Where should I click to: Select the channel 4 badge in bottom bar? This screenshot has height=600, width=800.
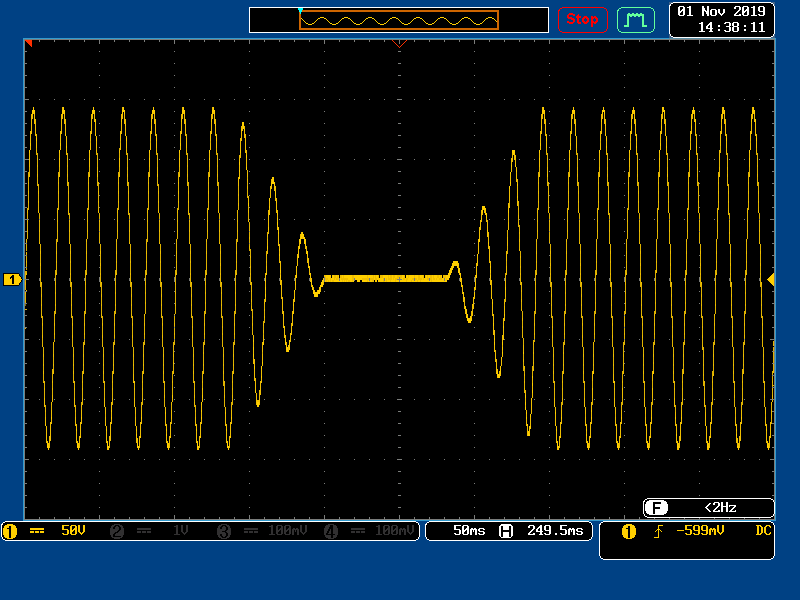tap(331, 531)
